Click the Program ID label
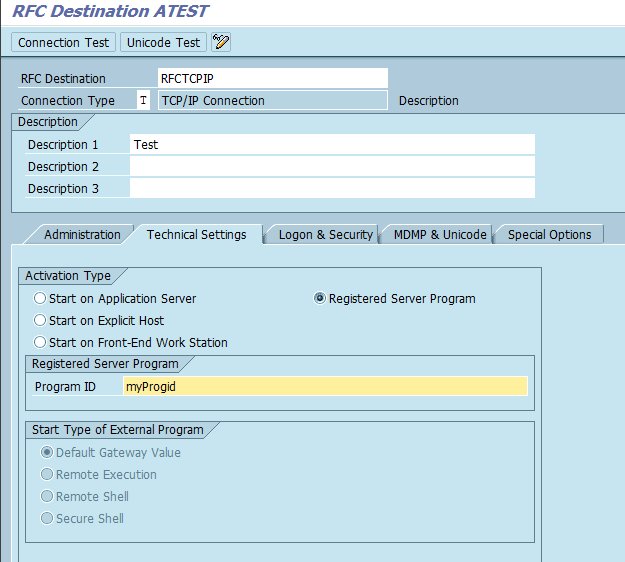The height and width of the screenshot is (562, 625). click(x=65, y=387)
